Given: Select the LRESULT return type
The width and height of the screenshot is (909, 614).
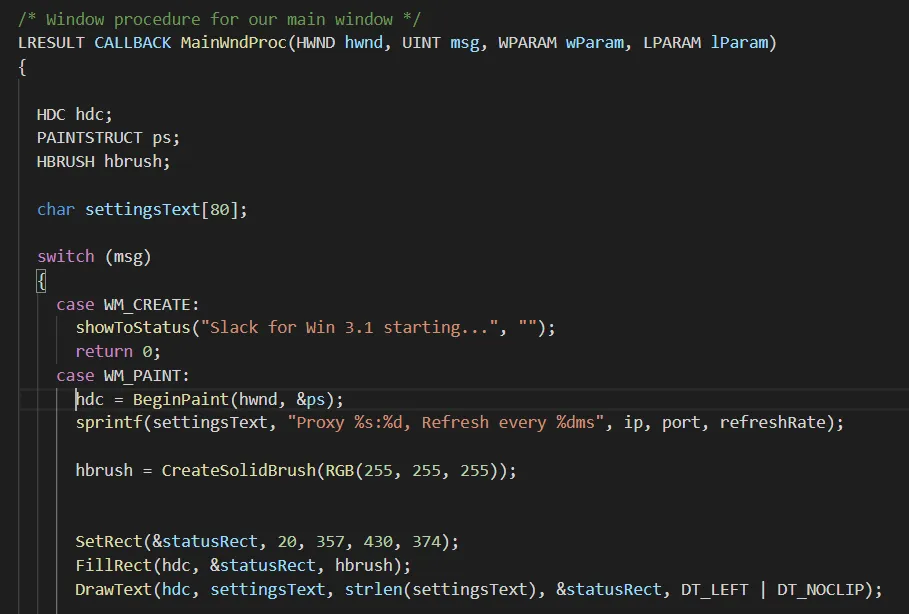Looking at the screenshot, I should coord(52,42).
